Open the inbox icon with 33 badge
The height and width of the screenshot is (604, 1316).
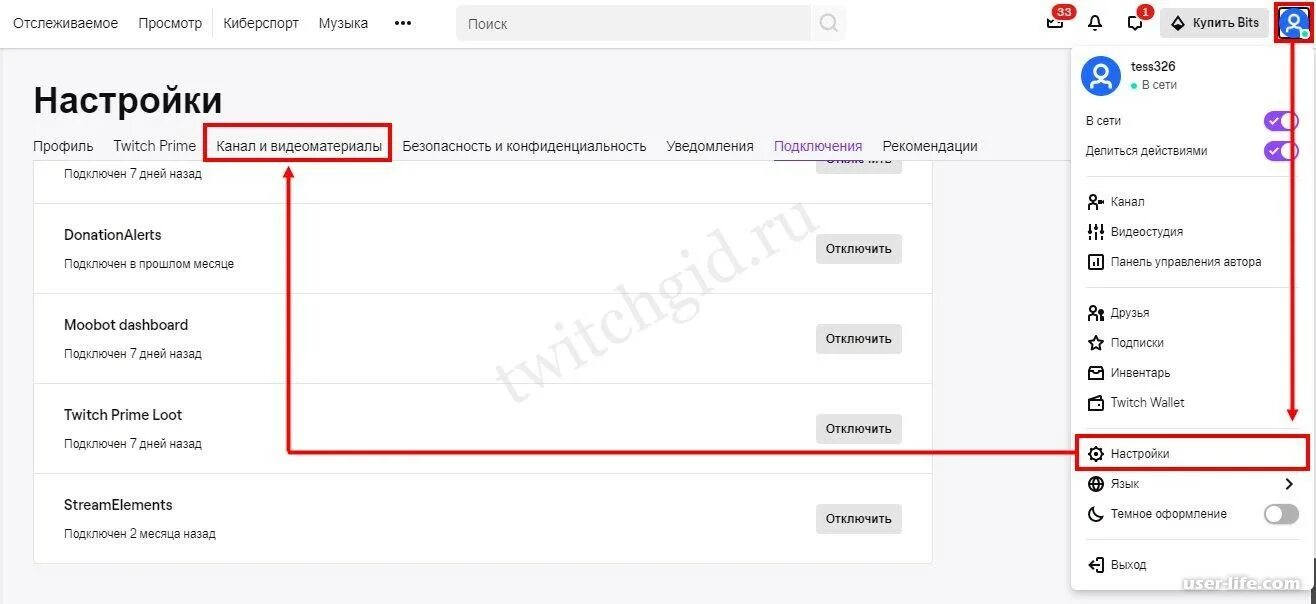pos(1055,22)
